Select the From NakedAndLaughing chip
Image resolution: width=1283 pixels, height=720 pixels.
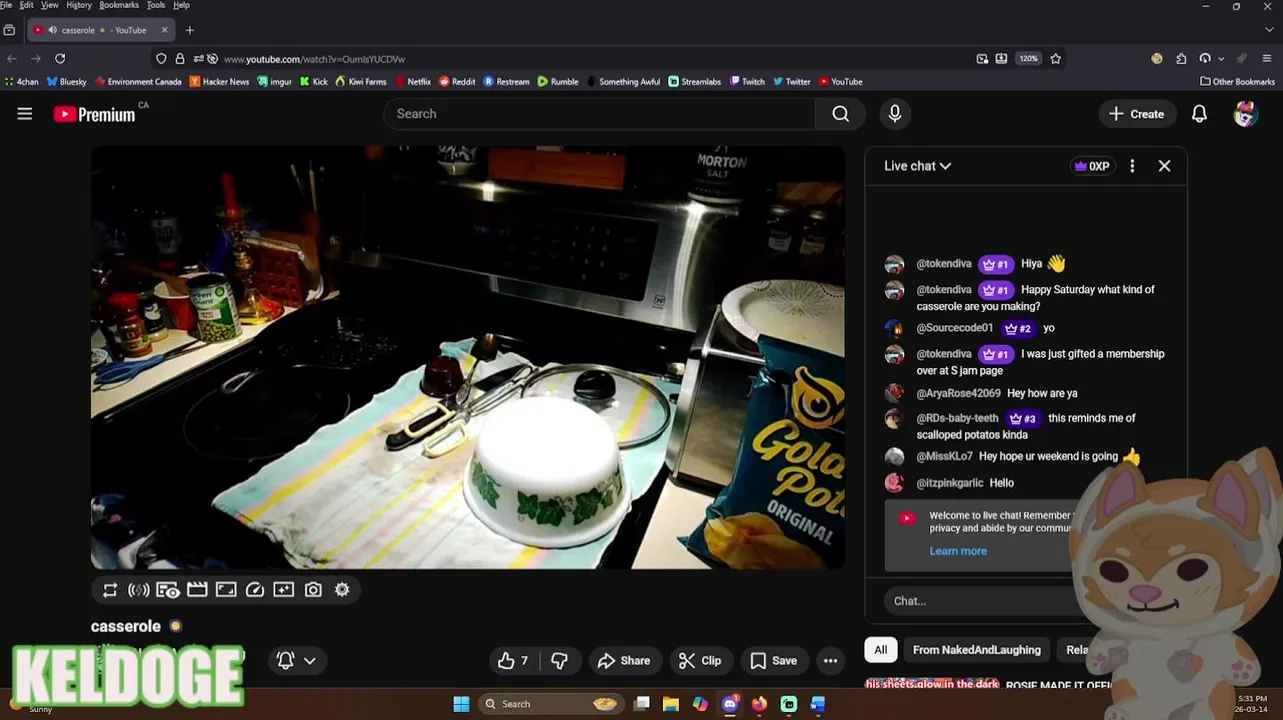pos(977,650)
